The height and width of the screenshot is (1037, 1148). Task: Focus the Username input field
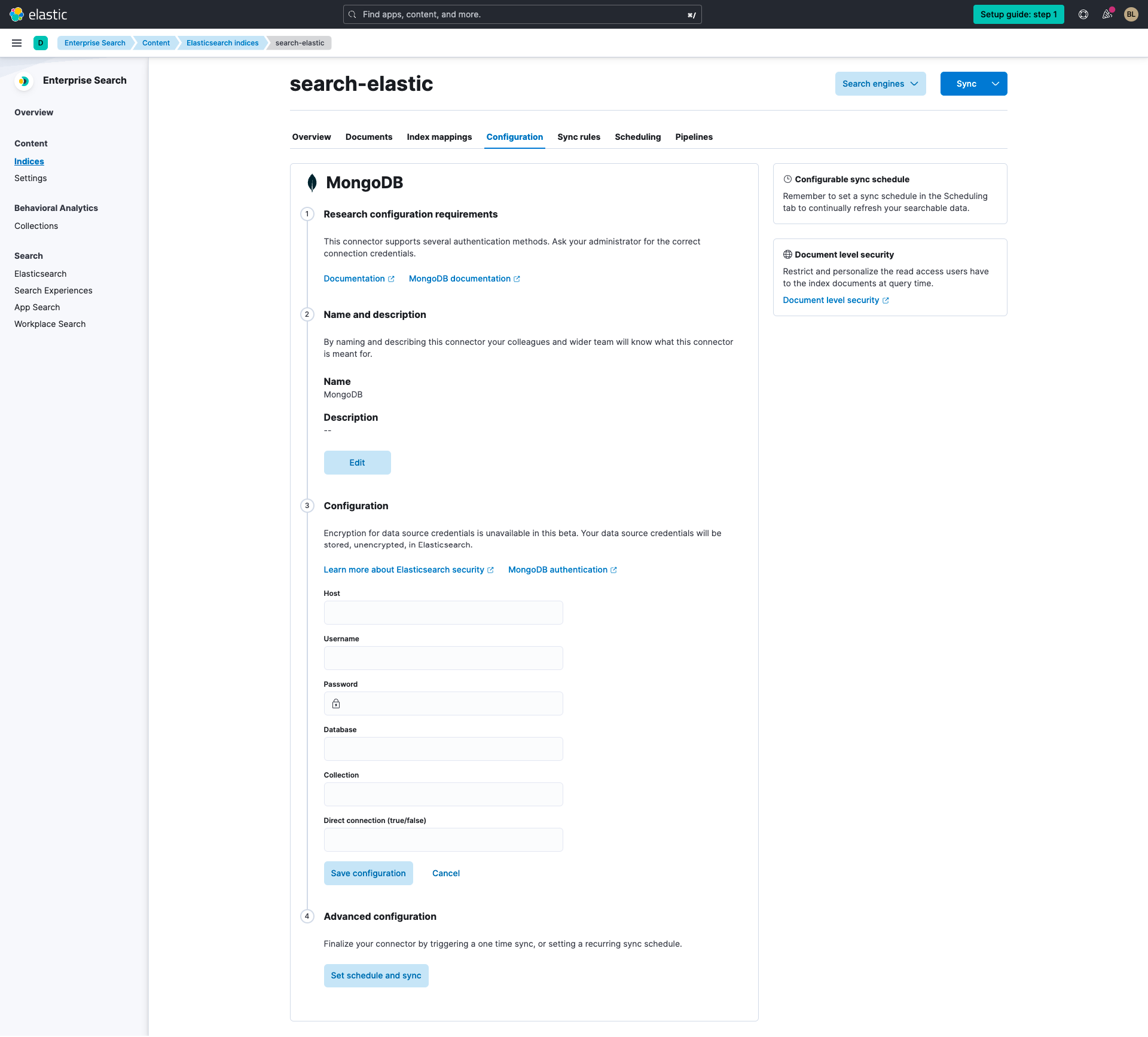444,658
